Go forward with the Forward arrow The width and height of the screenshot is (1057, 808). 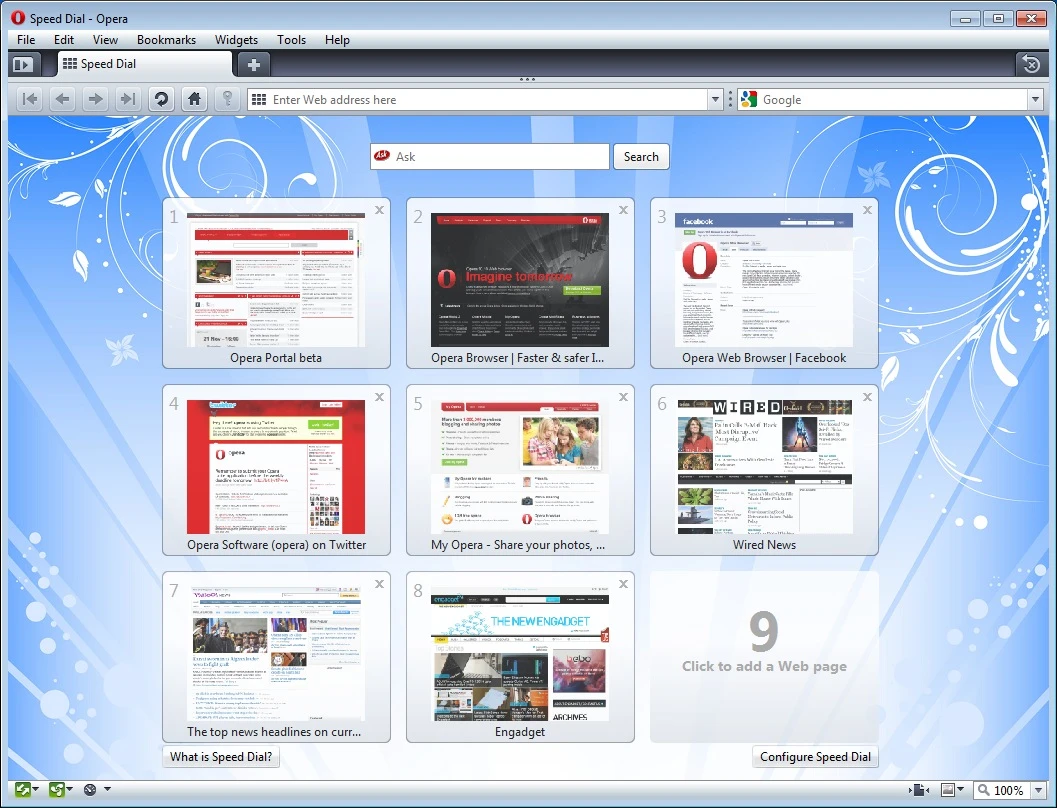(x=95, y=100)
